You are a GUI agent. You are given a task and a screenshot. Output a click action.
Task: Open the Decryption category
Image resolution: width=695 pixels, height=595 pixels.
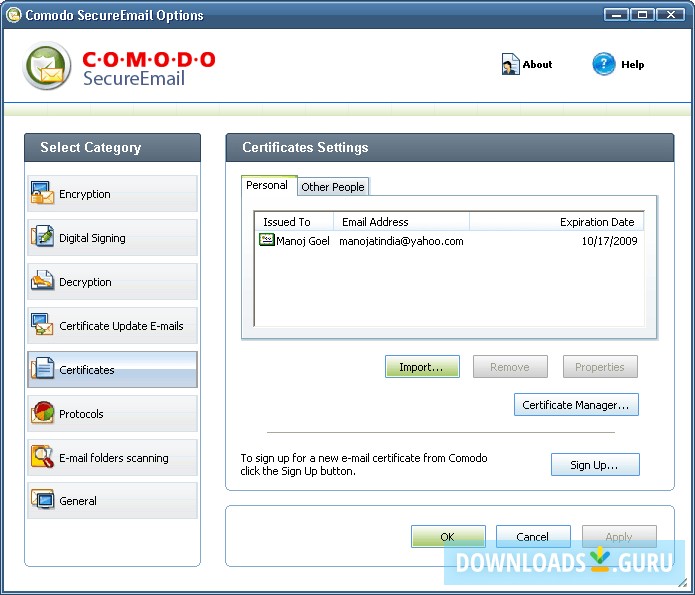coord(112,282)
